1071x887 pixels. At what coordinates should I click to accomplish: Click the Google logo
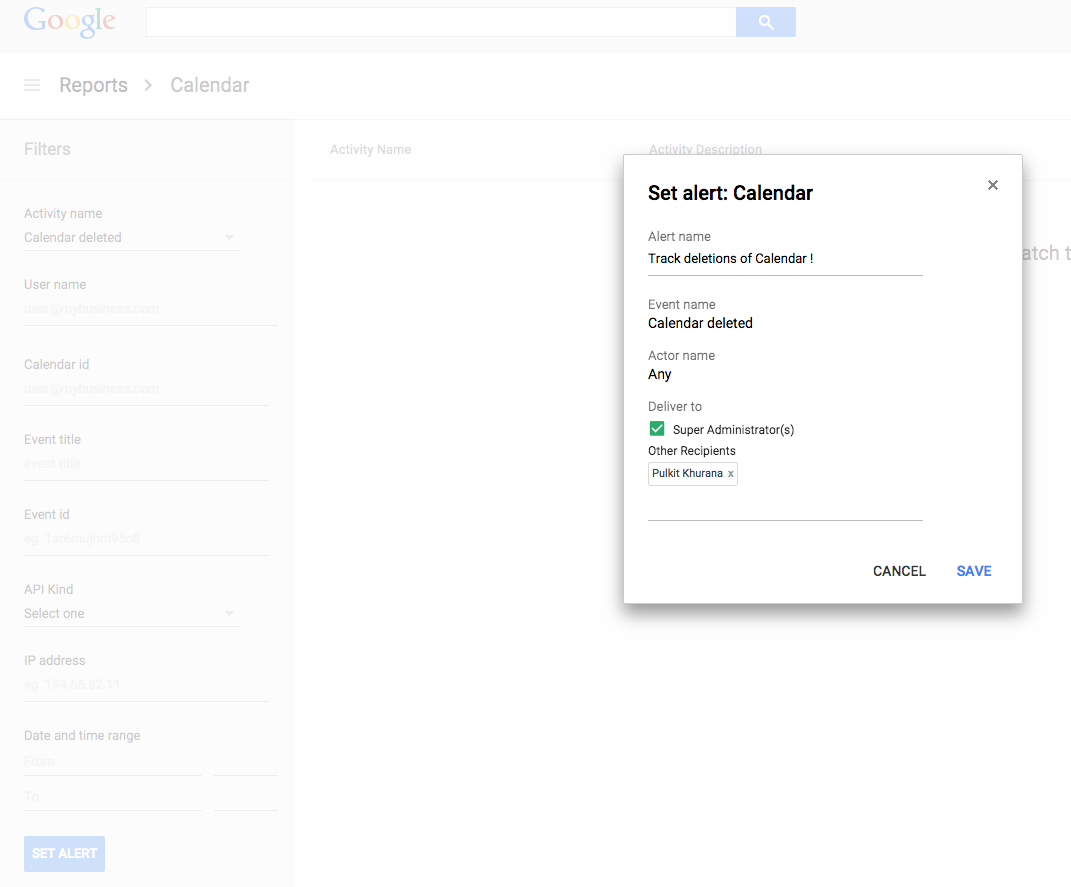point(70,22)
